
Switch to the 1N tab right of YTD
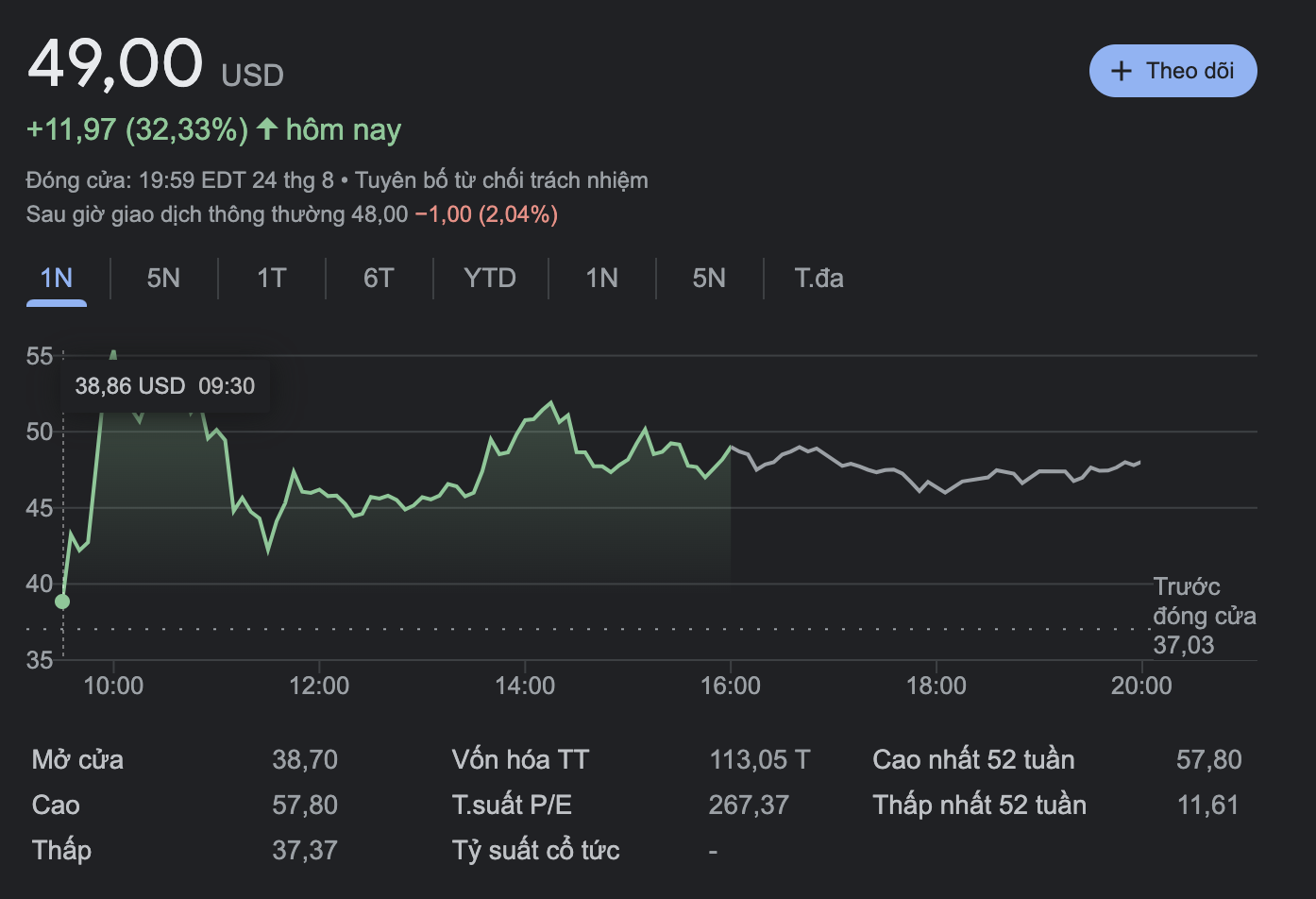(601, 279)
